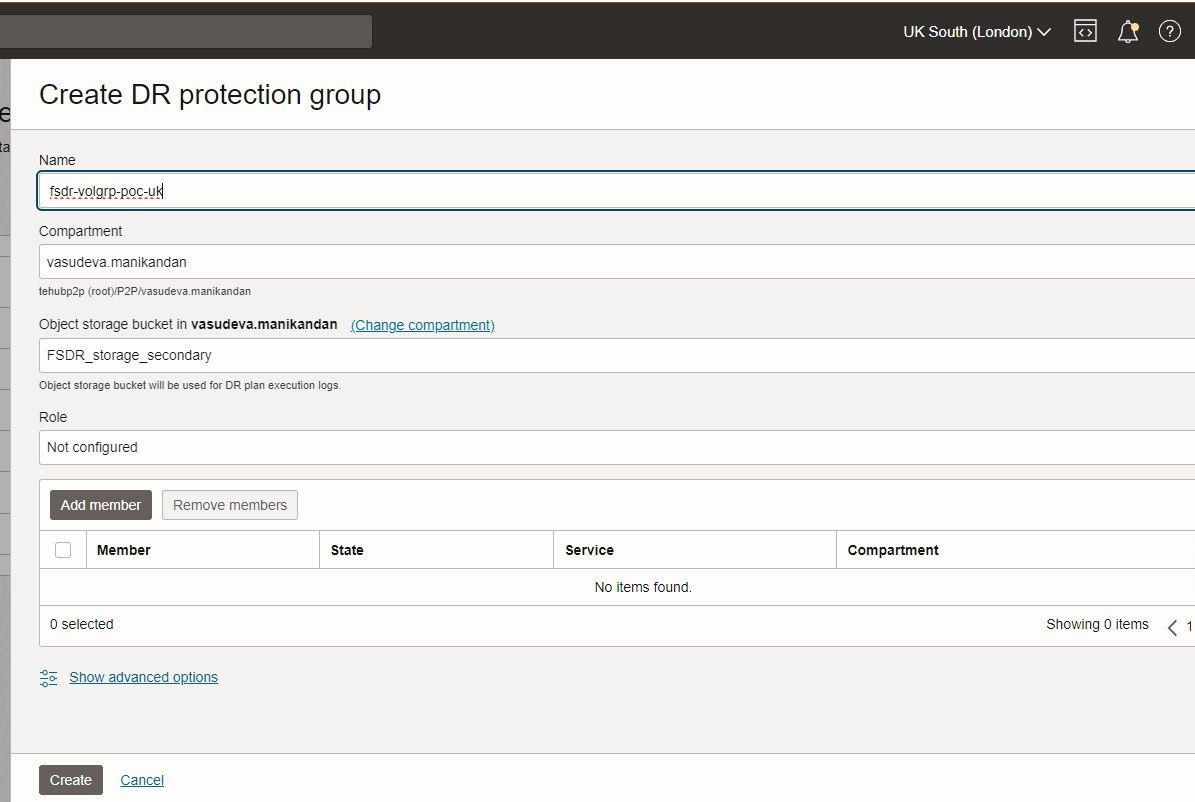
Task: Open the Object storage bucket dropdown
Action: 617,355
